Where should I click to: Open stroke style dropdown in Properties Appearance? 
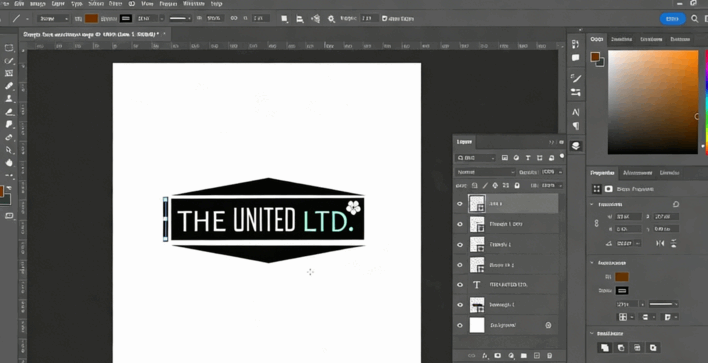pos(663,304)
